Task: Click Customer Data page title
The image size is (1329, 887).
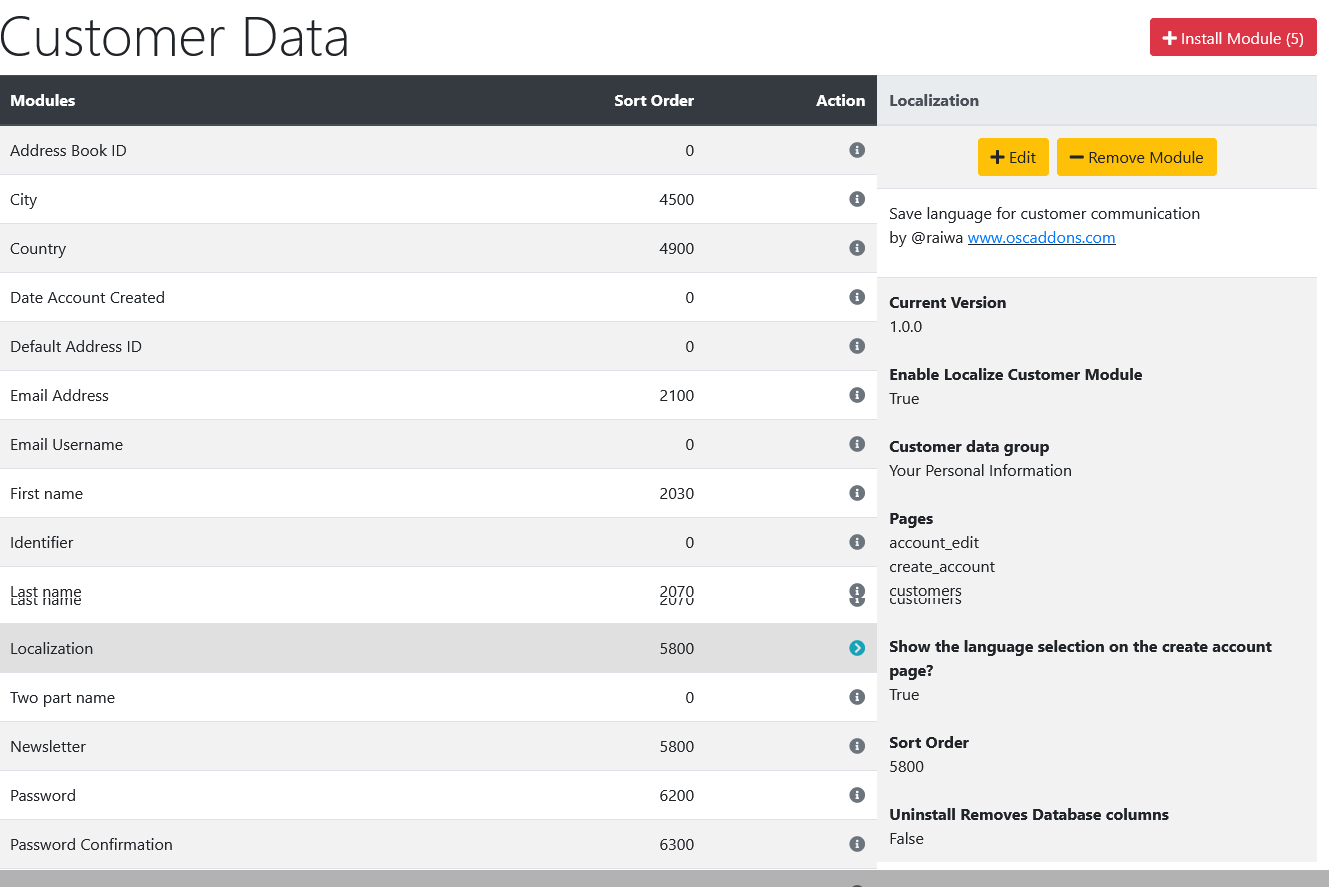Action: [175, 38]
